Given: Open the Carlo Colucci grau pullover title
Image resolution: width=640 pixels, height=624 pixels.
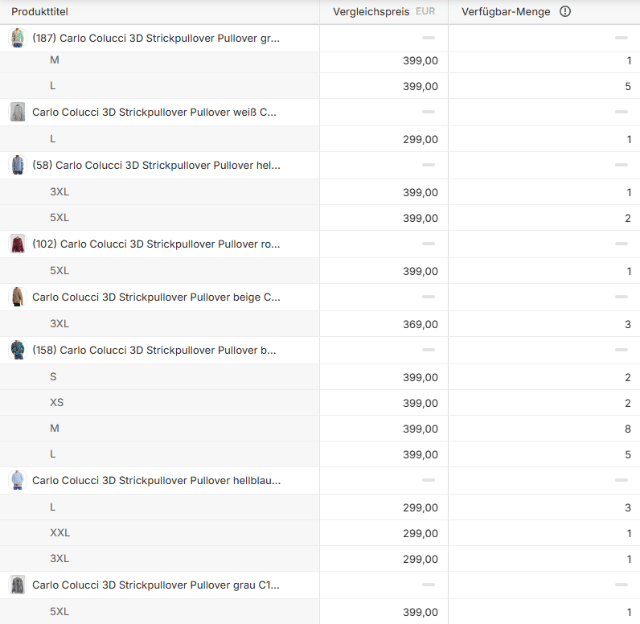Looking at the screenshot, I should click(156, 585).
